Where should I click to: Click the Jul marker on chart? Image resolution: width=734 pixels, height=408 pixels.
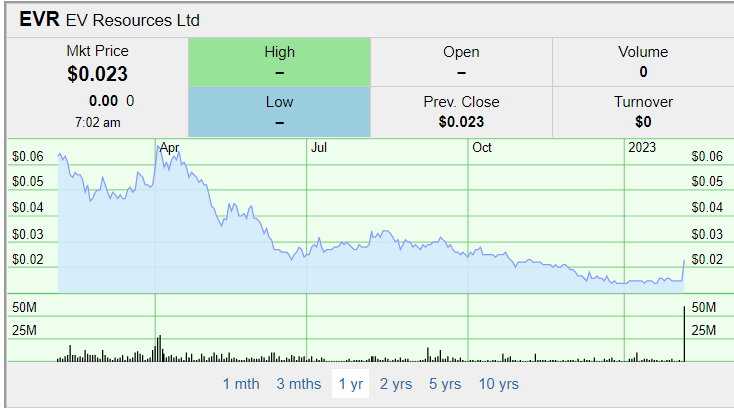pos(319,148)
